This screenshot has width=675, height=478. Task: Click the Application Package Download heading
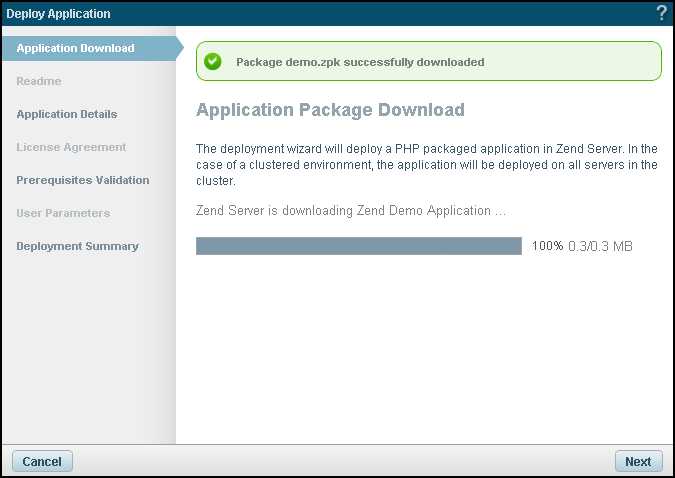pos(330,110)
